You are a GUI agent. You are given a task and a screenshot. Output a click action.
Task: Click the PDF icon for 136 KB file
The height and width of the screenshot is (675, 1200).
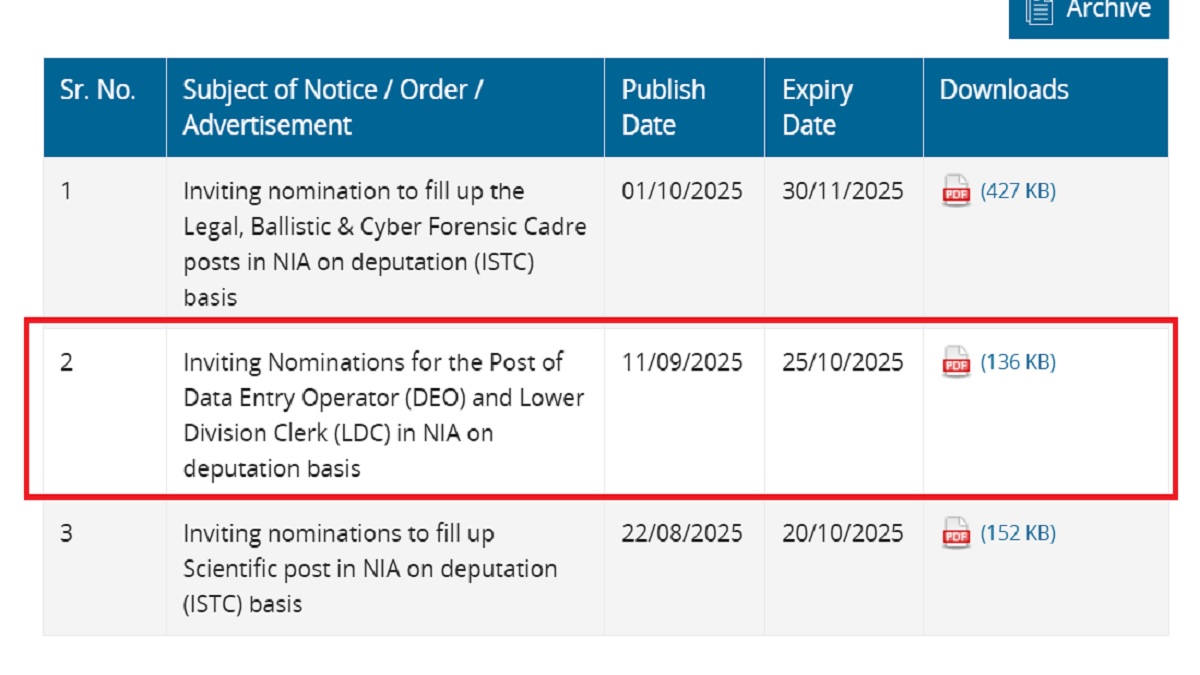[956, 362]
